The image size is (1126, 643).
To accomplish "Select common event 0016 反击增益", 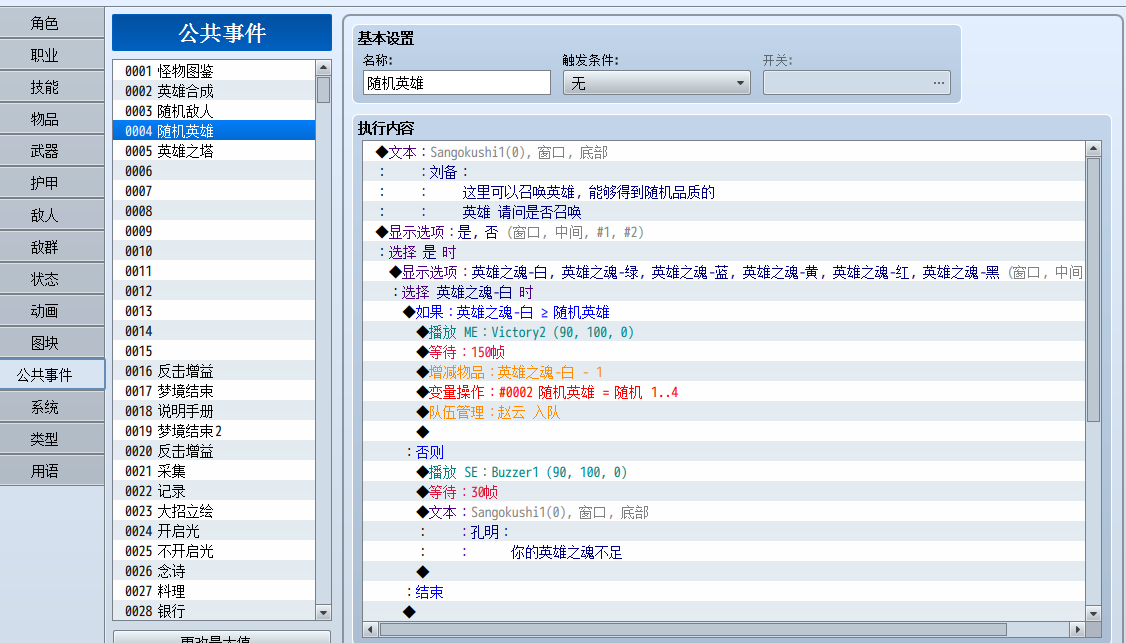I will [214, 371].
